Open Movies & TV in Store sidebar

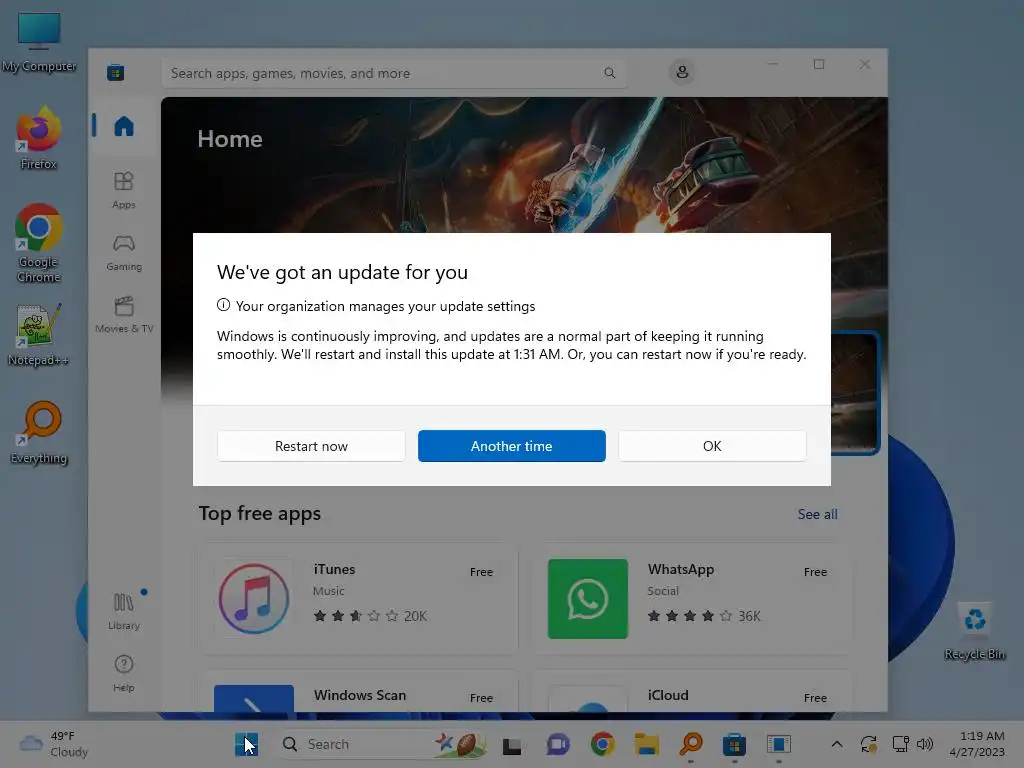[123, 315]
